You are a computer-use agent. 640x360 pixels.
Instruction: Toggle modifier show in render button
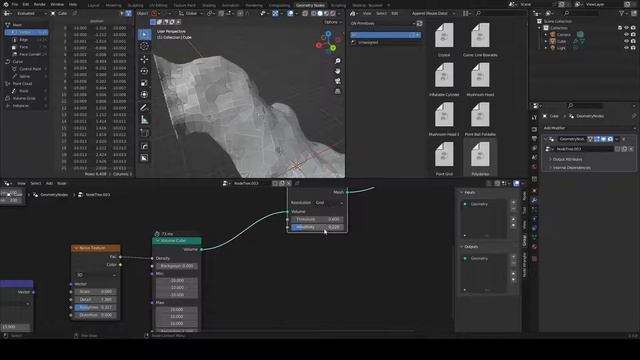click(x=610, y=139)
